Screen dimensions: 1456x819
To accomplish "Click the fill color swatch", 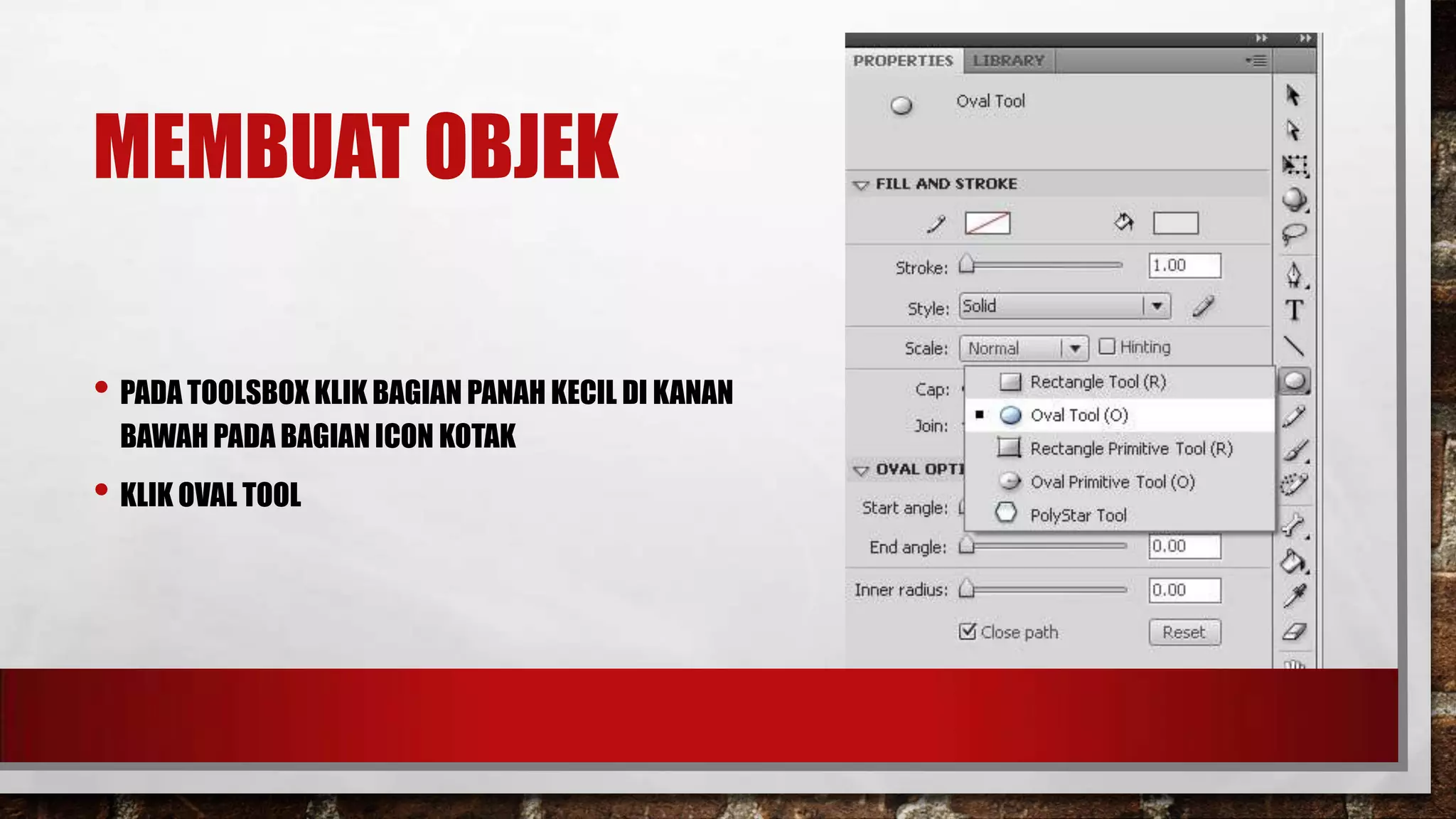I will tap(1176, 223).
